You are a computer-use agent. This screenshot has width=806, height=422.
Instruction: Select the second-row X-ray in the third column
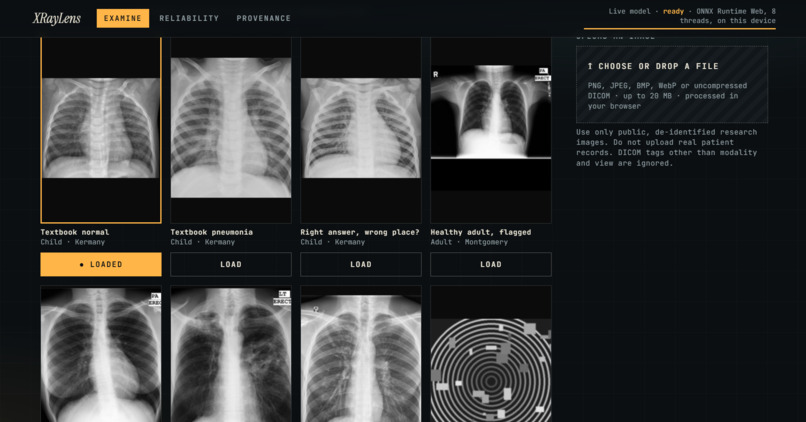(x=361, y=354)
